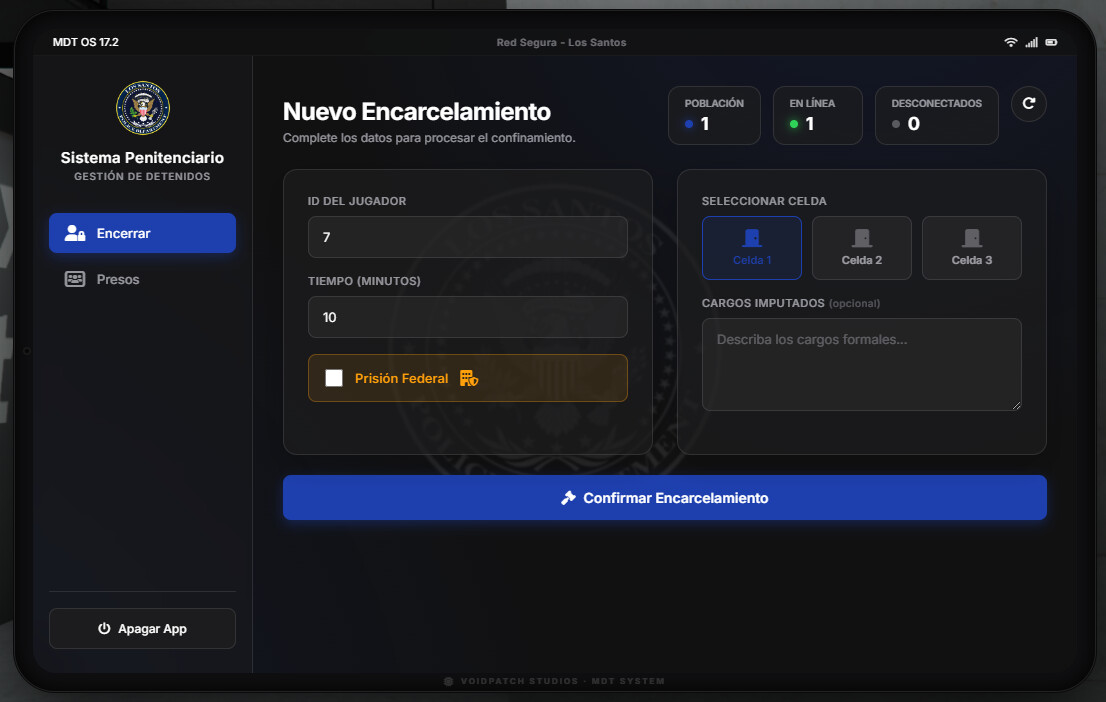Click the battery status icon
Viewport: 1106px width, 702px height.
[1051, 42]
